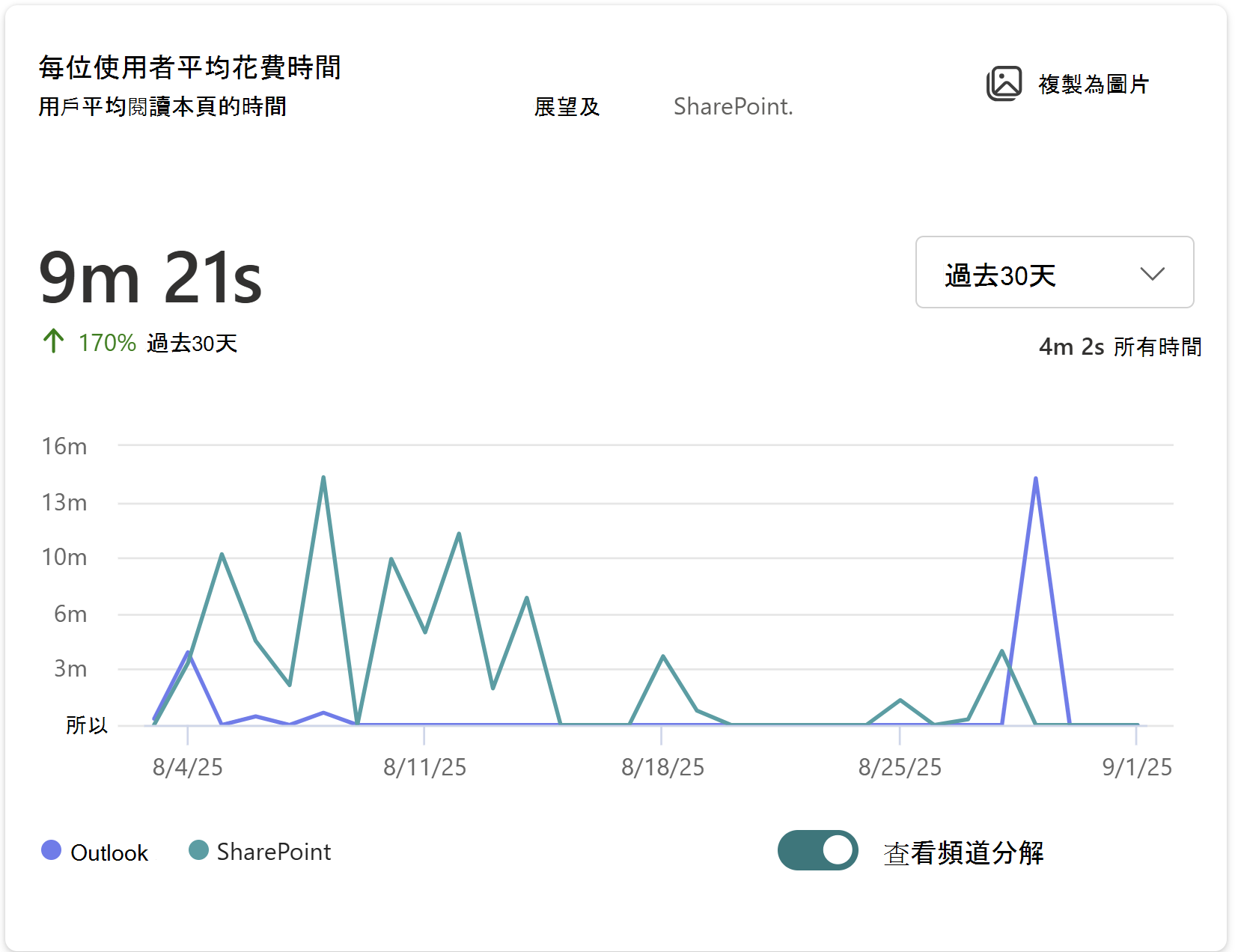Click the SharePoint legend color dot
This screenshot has width=1235, height=952.
pos(198,850)
